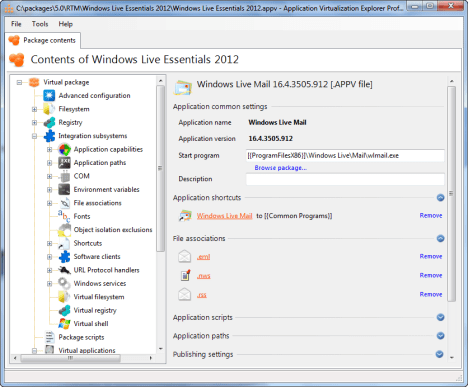This screenshot has height=387, width=468.
Task: Click the Application version value 16.4.3505.912
Action: pyautogui.click(x=270, y=139)
